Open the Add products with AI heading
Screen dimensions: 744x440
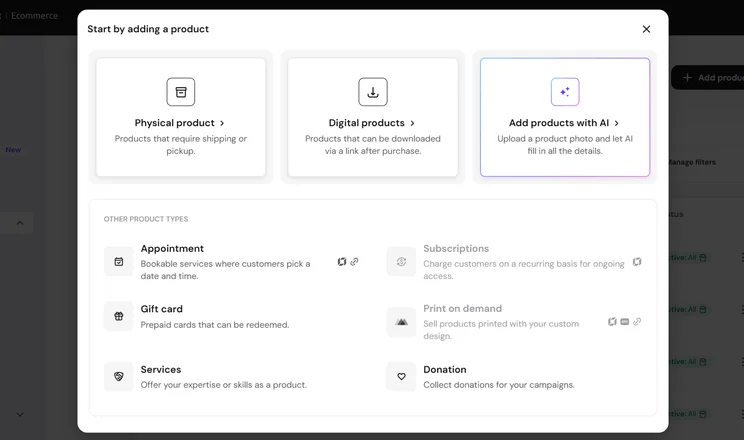tap(559, 123)
